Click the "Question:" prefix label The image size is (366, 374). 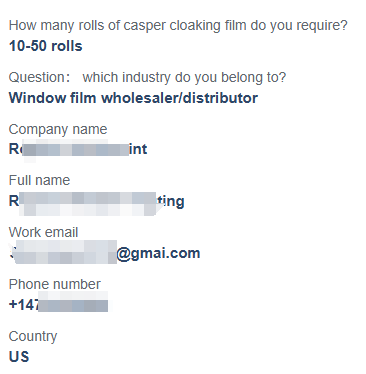coord(39,77)
